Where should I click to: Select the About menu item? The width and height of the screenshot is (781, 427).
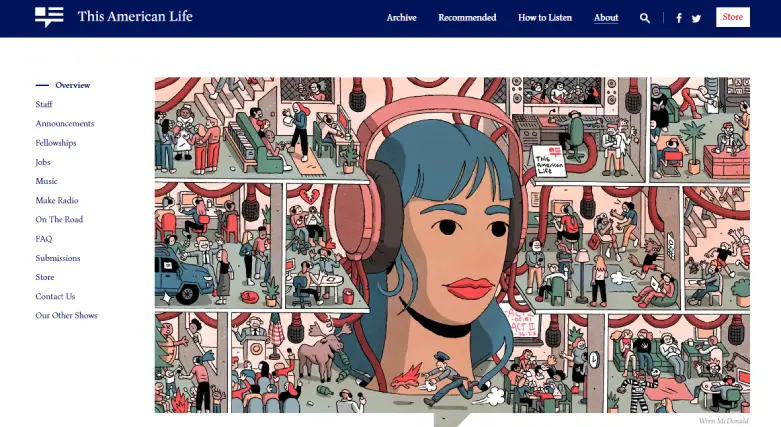click(x=606, y=17)
